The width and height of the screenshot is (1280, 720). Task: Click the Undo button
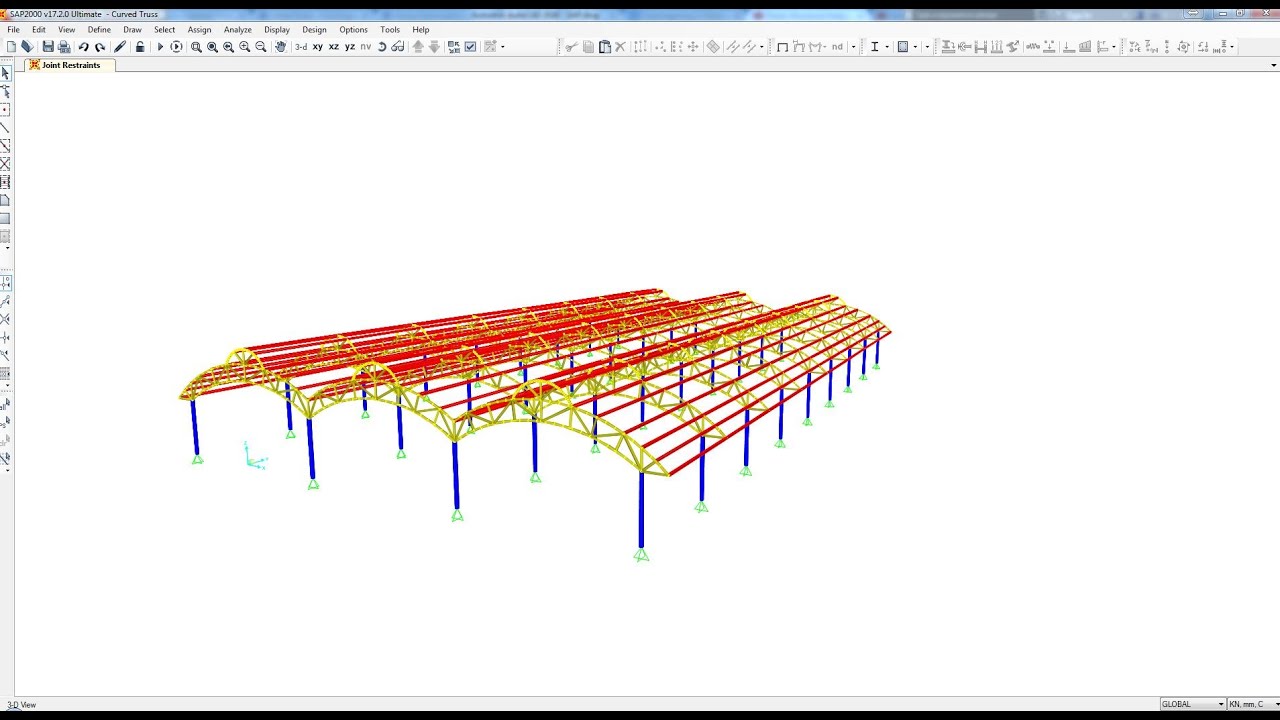[x=81, y=46]
